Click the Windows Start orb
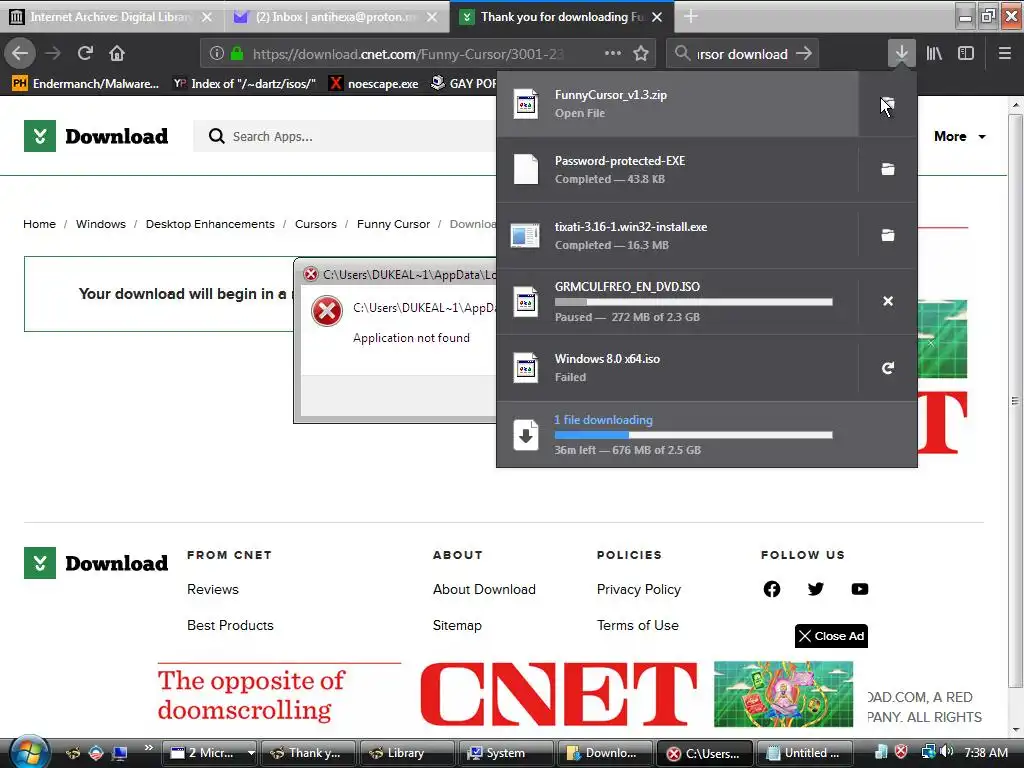 (x=29, y=751)
